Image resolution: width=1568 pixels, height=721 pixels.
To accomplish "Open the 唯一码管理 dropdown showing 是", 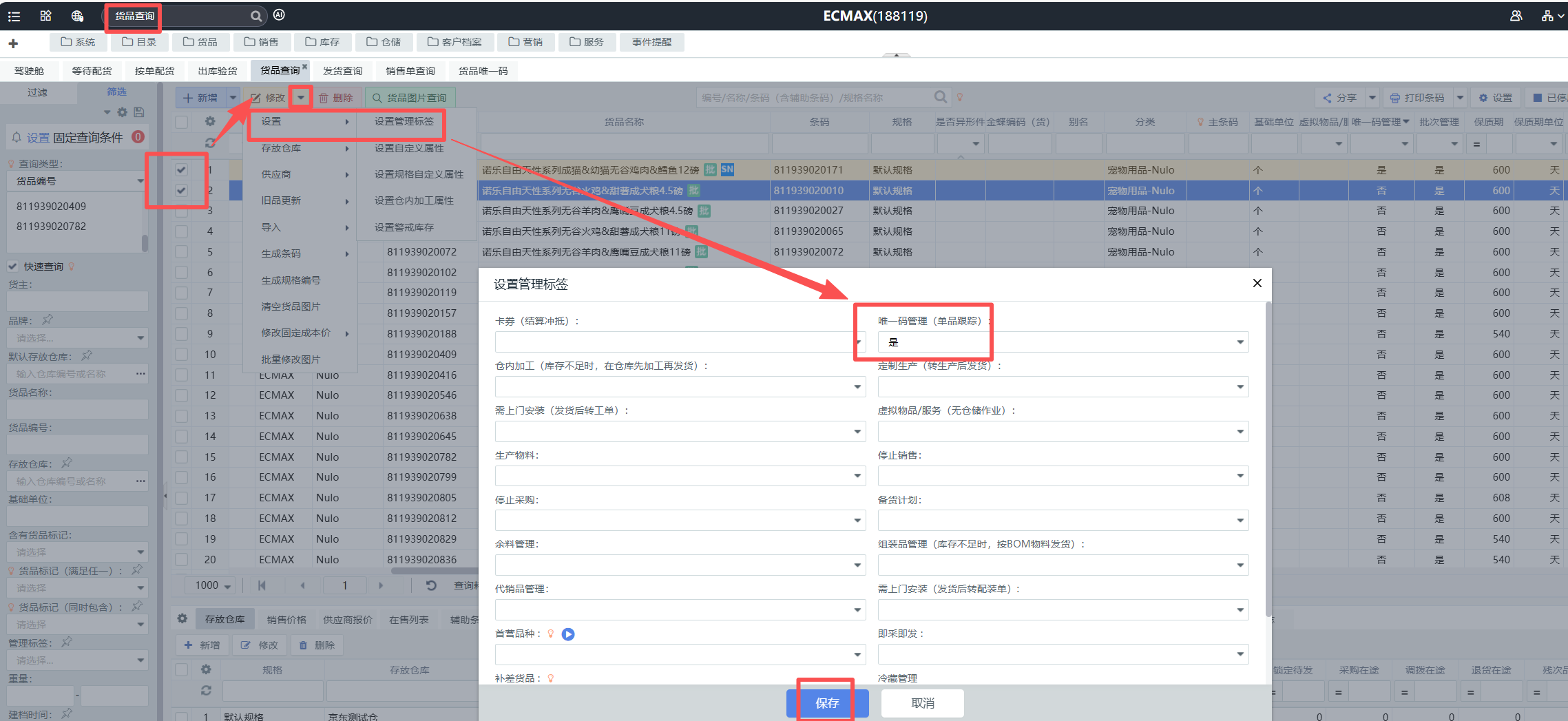I will click(x=1063, y=342).
